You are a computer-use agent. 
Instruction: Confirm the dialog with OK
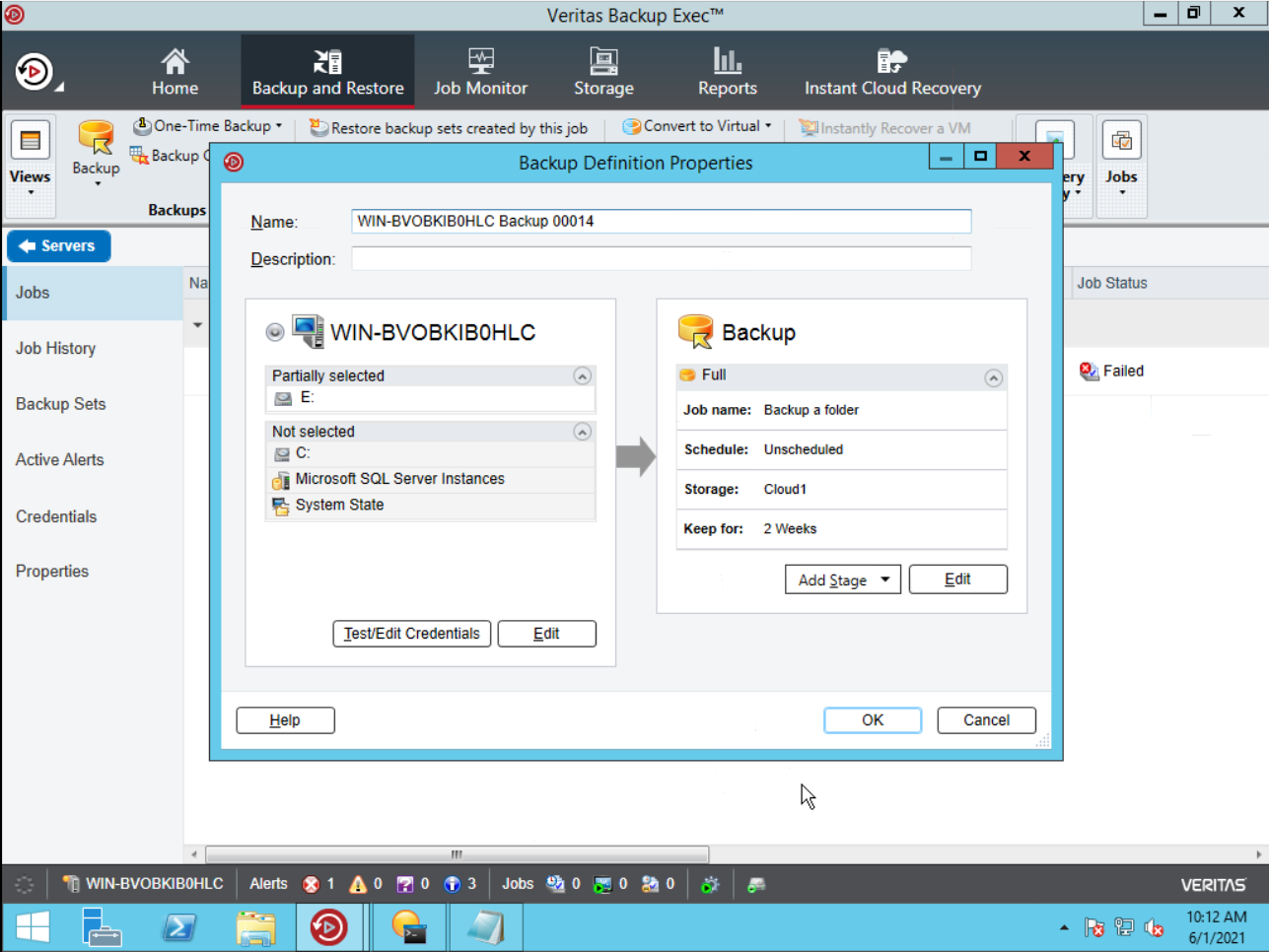(x=873, y=720)
